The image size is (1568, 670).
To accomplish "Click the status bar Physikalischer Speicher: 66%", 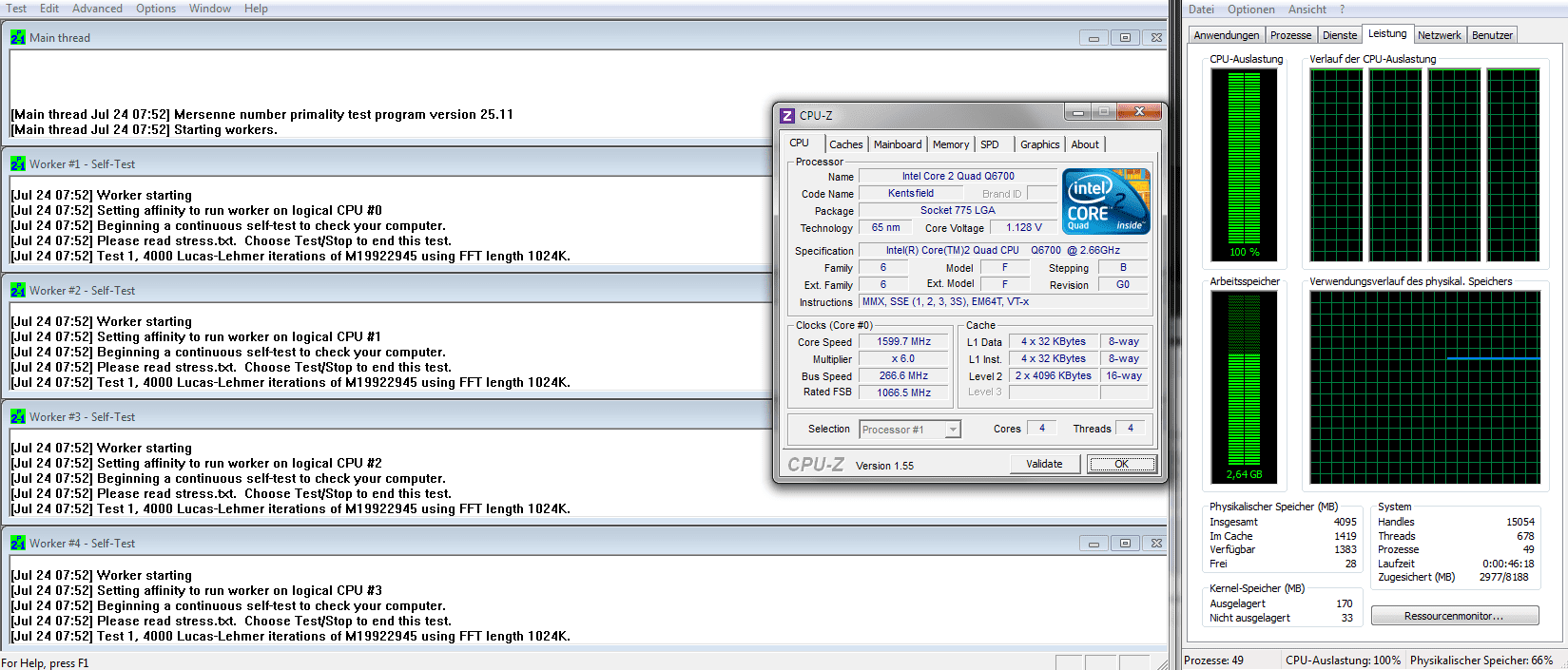I will pos(1481,660).
